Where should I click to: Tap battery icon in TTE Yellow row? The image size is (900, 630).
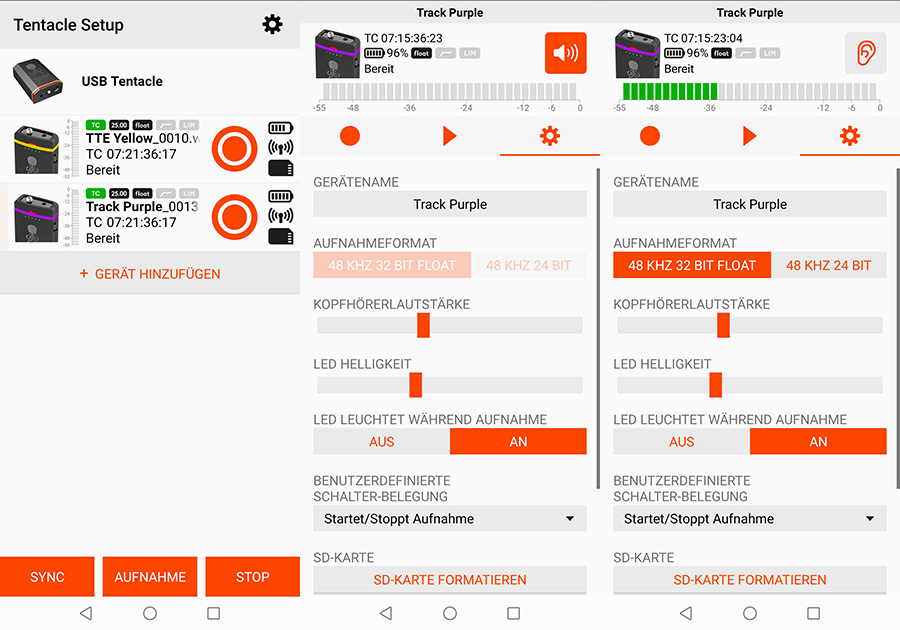(x=280, y=128)
